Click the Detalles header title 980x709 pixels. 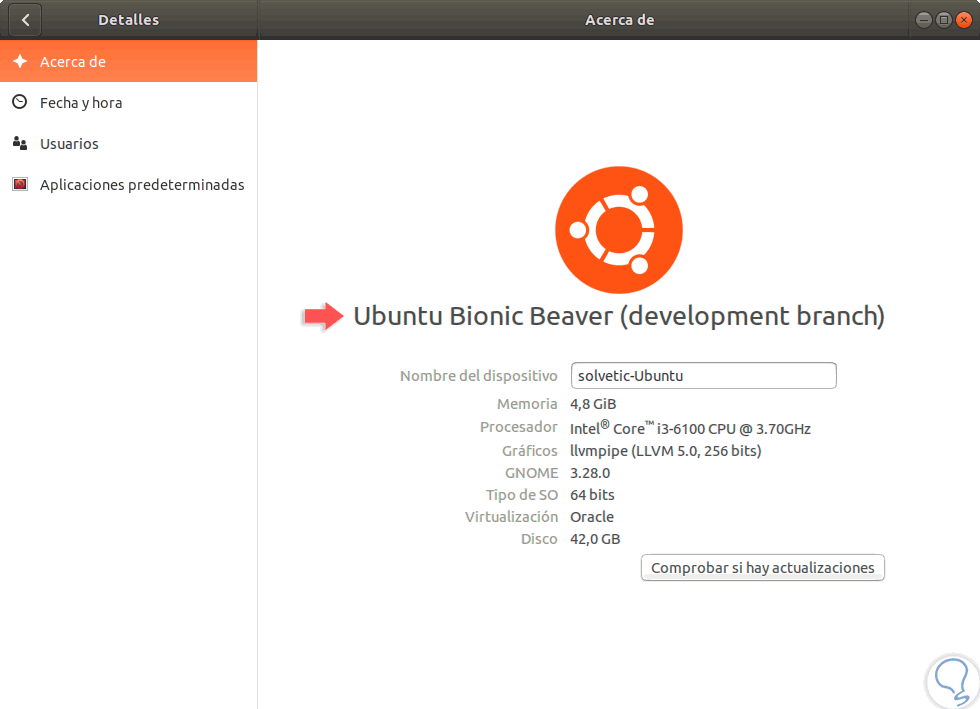[129, 20]
